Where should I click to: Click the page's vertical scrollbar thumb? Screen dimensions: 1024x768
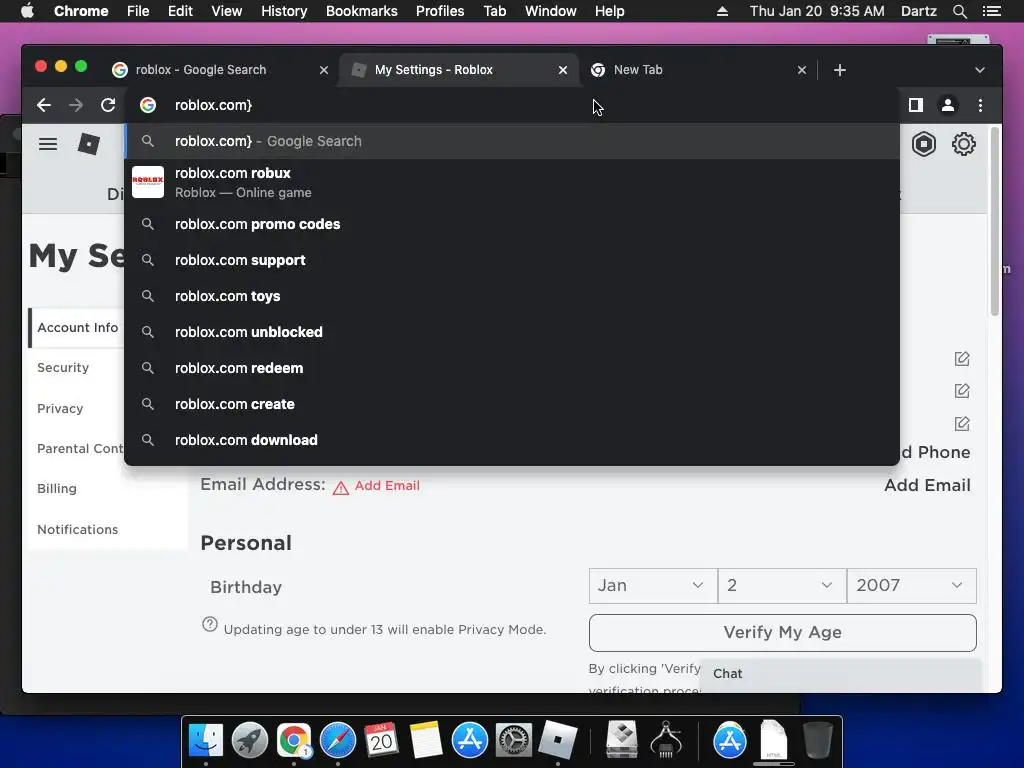click(995, 222)
